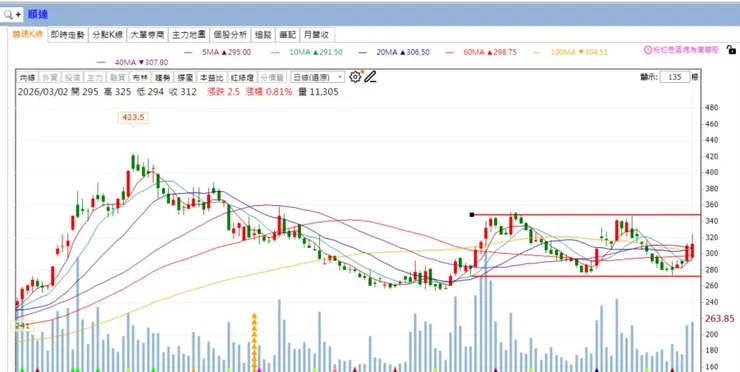Click the 漲幅 0.81% percentage value
This screenshot has height=372, width=740.
point(269,92)
